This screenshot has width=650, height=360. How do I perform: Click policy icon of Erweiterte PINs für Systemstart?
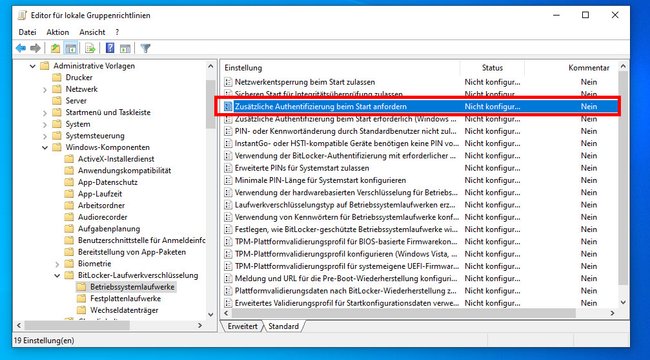228,168
